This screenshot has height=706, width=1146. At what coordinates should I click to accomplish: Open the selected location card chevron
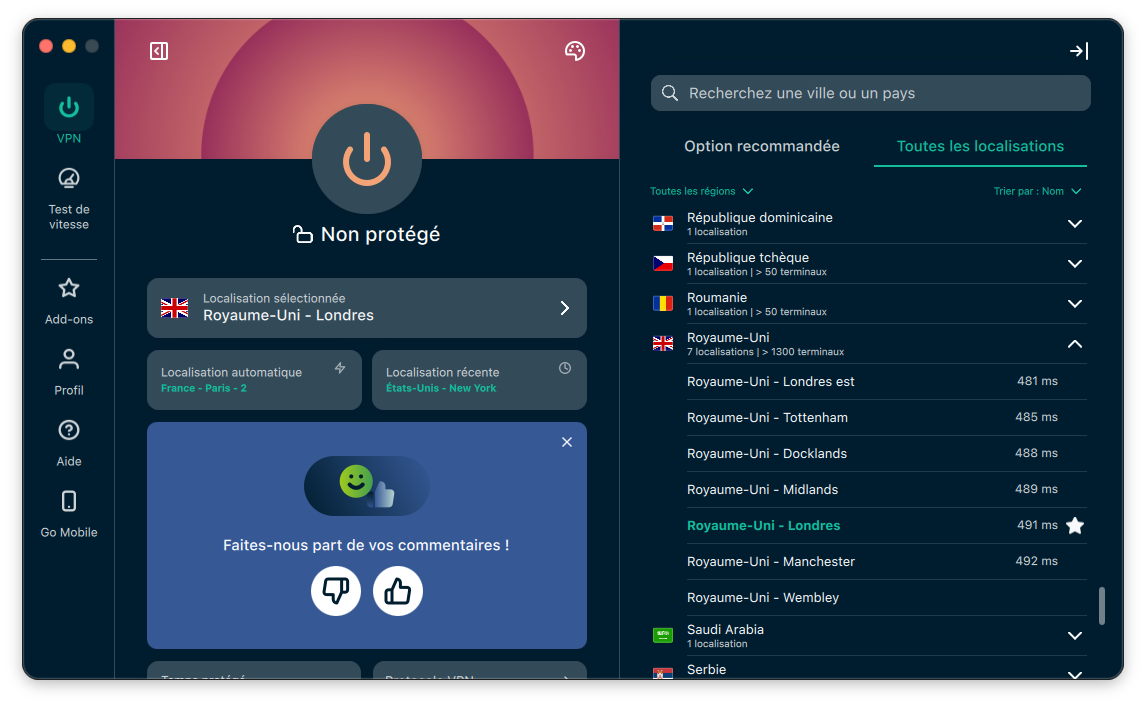[564, 308]
